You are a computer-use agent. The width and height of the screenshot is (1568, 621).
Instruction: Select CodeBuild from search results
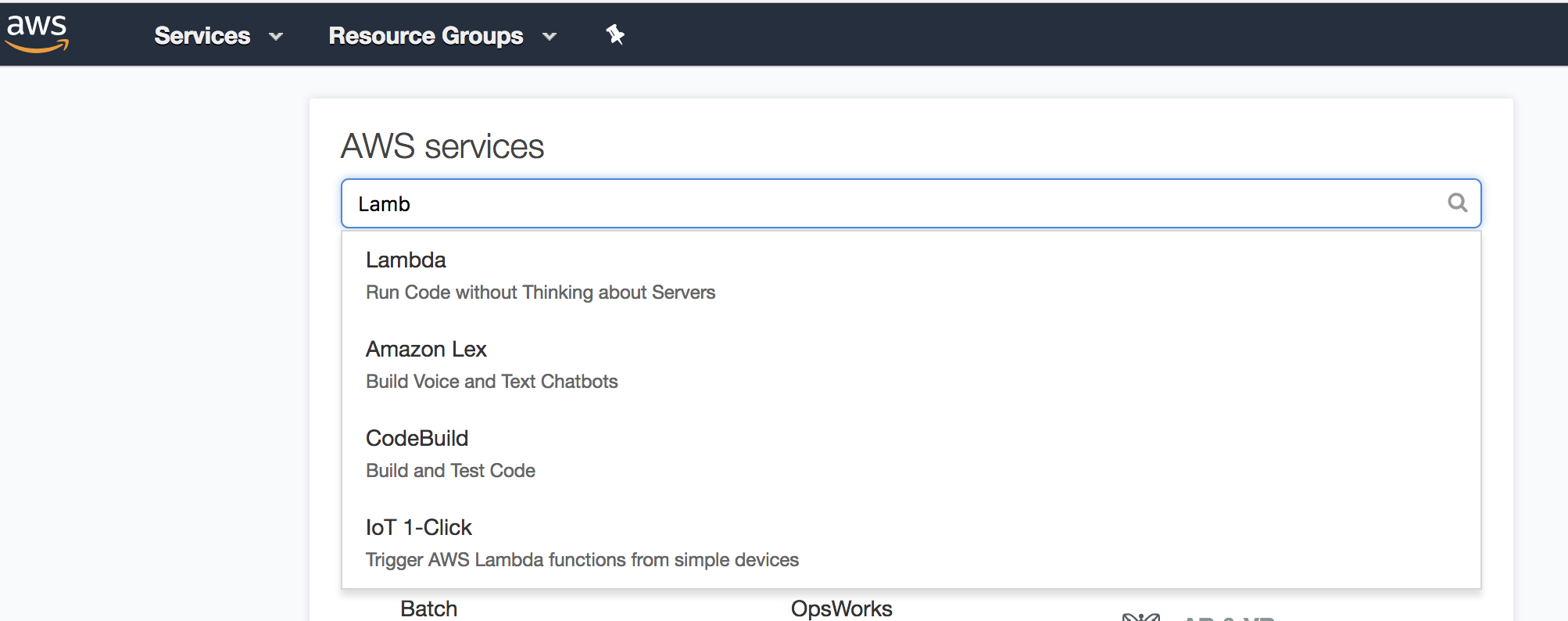(x=417, y=438)
